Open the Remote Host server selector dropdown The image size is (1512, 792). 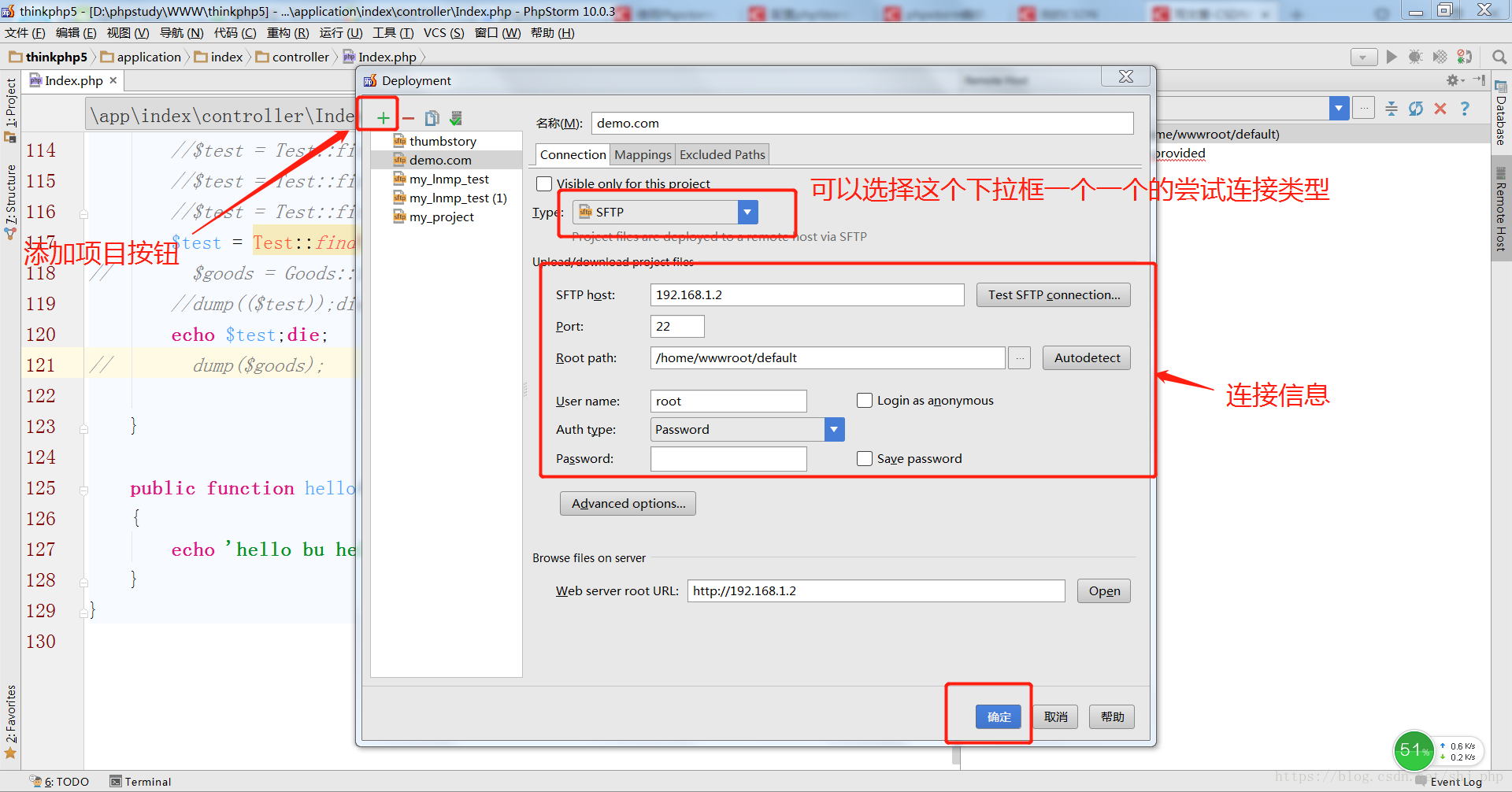pyautogui.click(x=1339, y=108)
